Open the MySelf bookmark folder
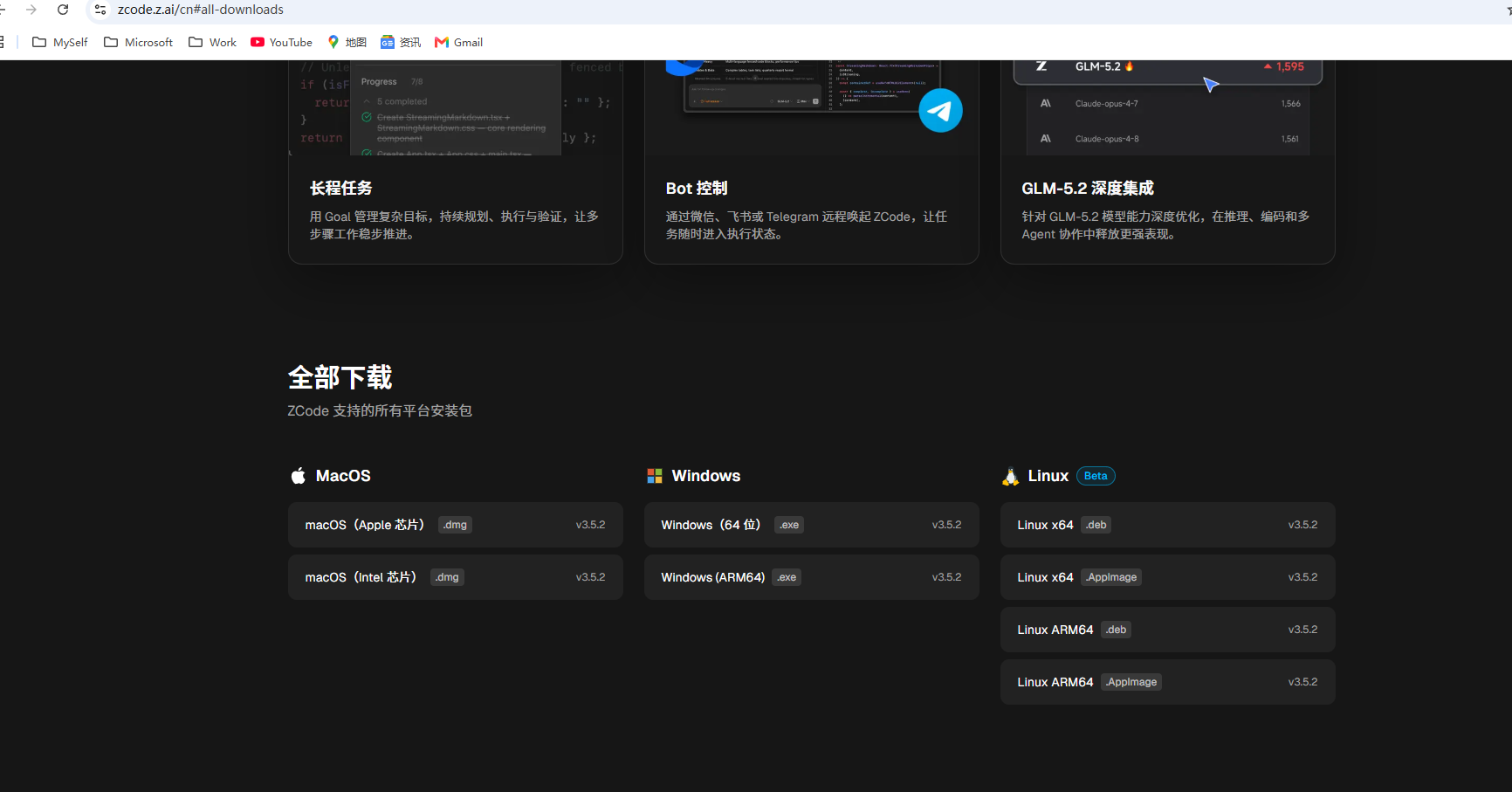The width and height of the screenshot is (1512, 792). tap(60, 42)
